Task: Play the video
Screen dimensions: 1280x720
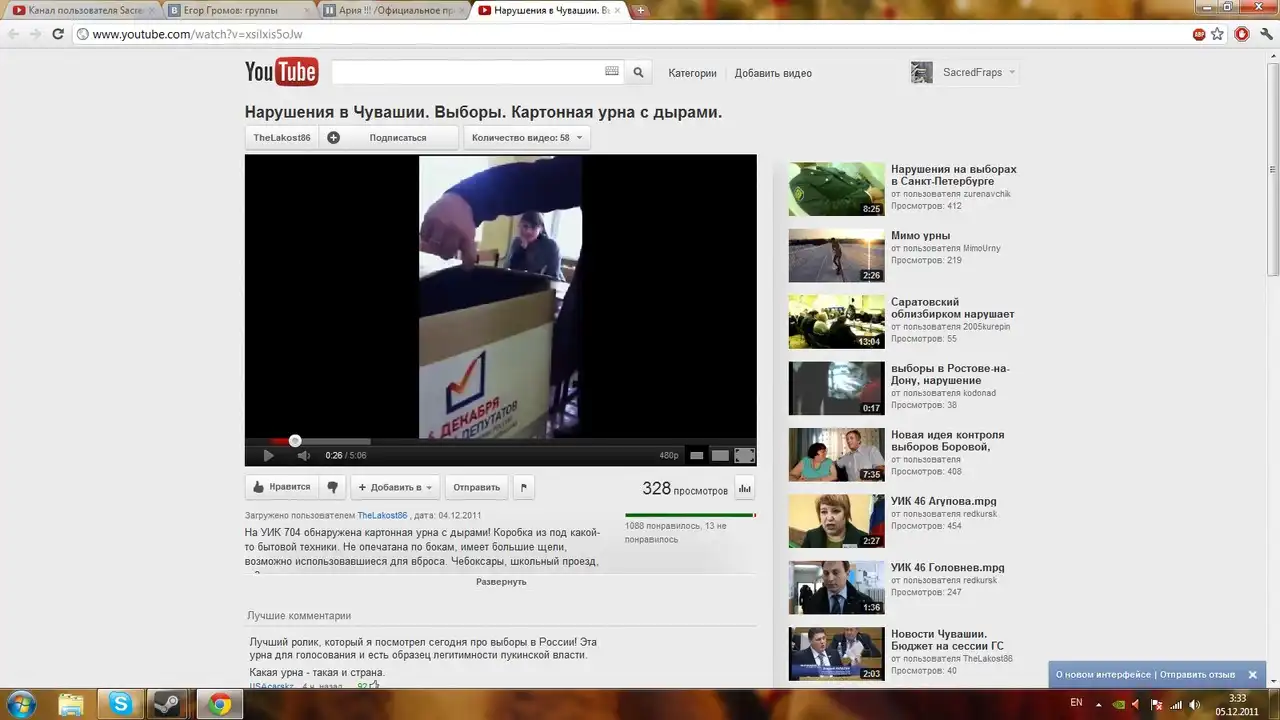Action: tap(268, 456)
